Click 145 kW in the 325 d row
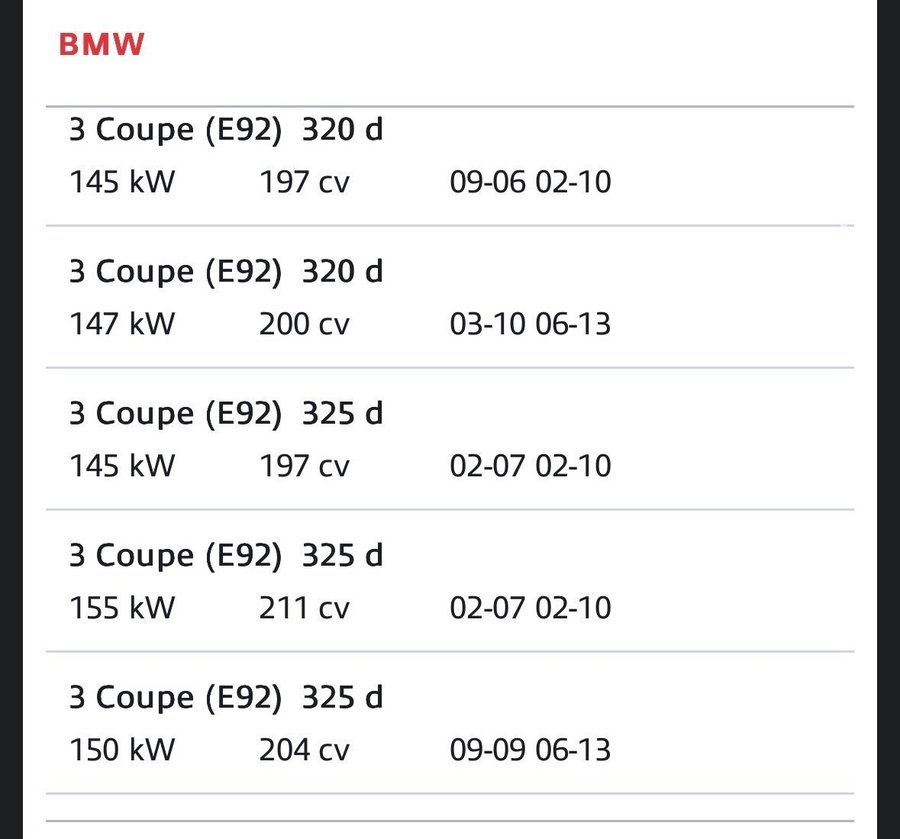This screenshot has width=900, height=839. 122,466
